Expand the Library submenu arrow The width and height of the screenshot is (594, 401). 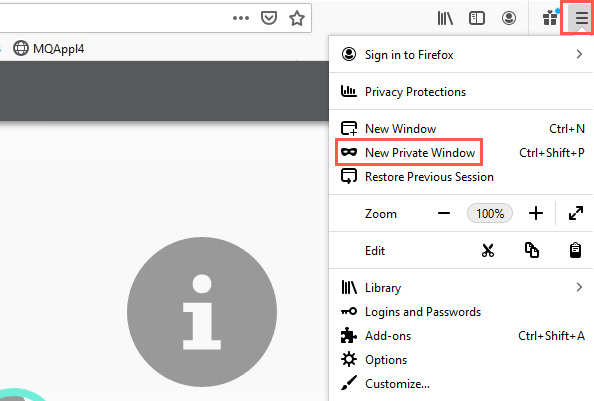click(x=579, y=287)
